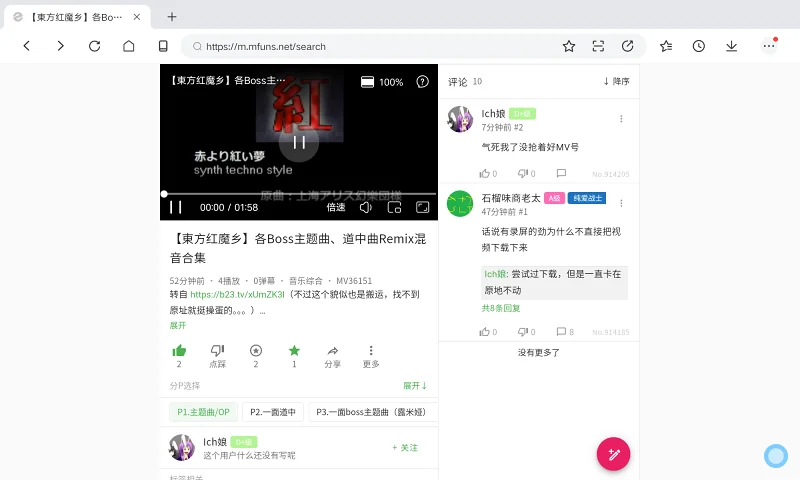Follow uploader with + 关注 button
The image size is (800, 480).
coord(405,447)
